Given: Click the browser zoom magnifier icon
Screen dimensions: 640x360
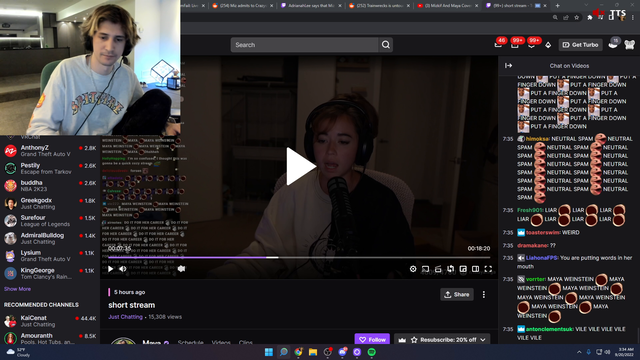Looking at the screenshot, I should [555, 18].
